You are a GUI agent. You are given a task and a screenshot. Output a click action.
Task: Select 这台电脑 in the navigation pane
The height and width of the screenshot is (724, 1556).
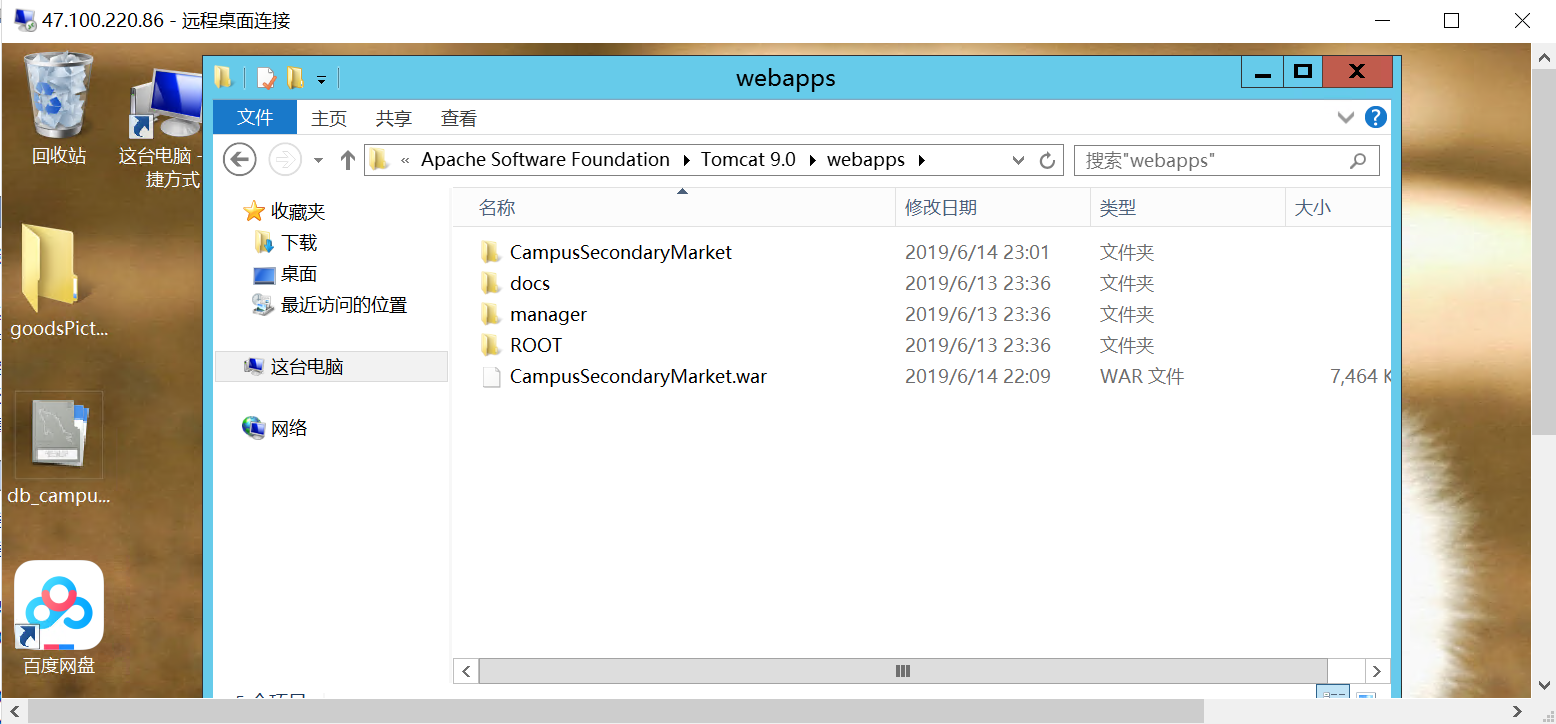[331, 367]
